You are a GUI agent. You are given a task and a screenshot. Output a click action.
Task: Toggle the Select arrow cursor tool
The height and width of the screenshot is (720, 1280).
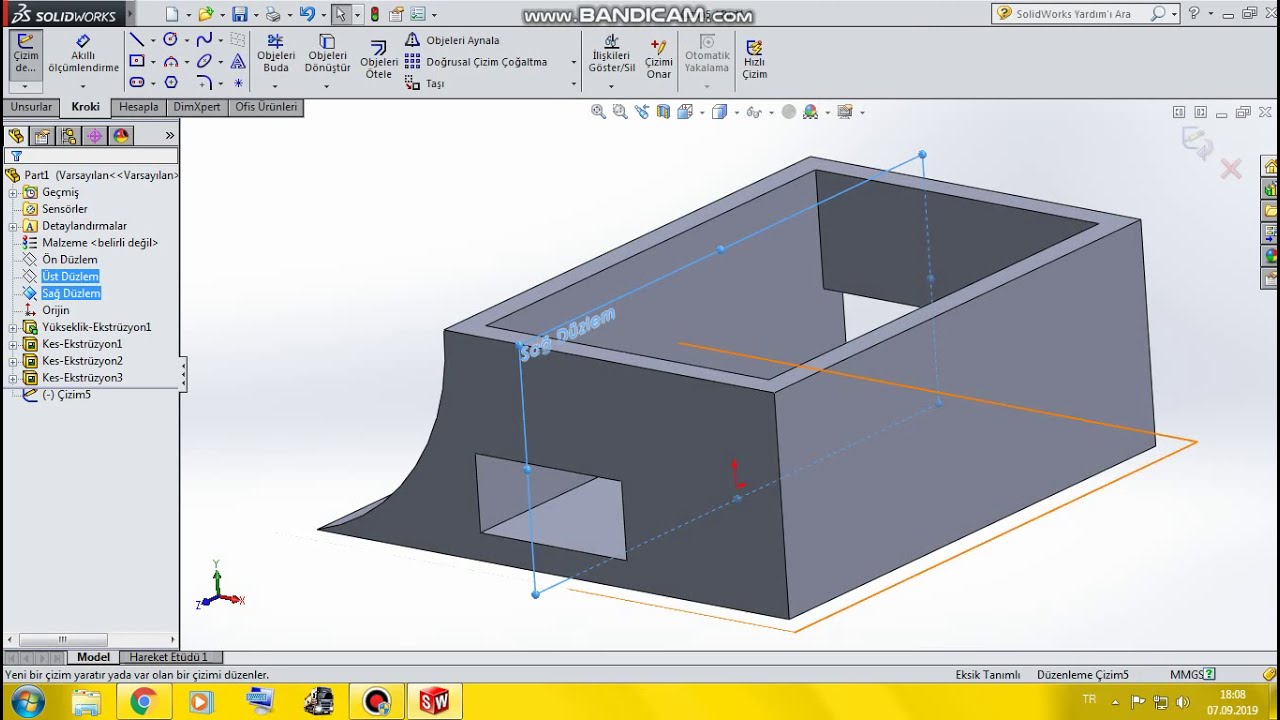point(340,14)
